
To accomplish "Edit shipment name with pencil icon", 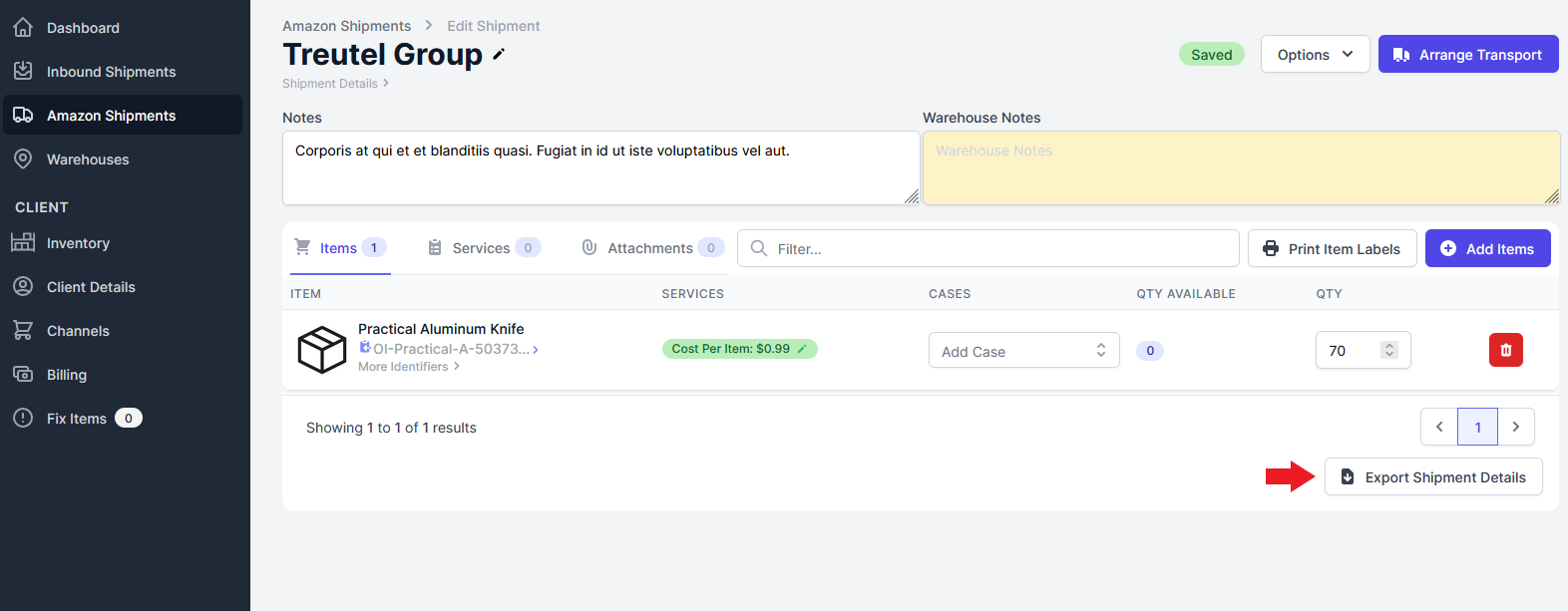I will (x=499, y=55).
